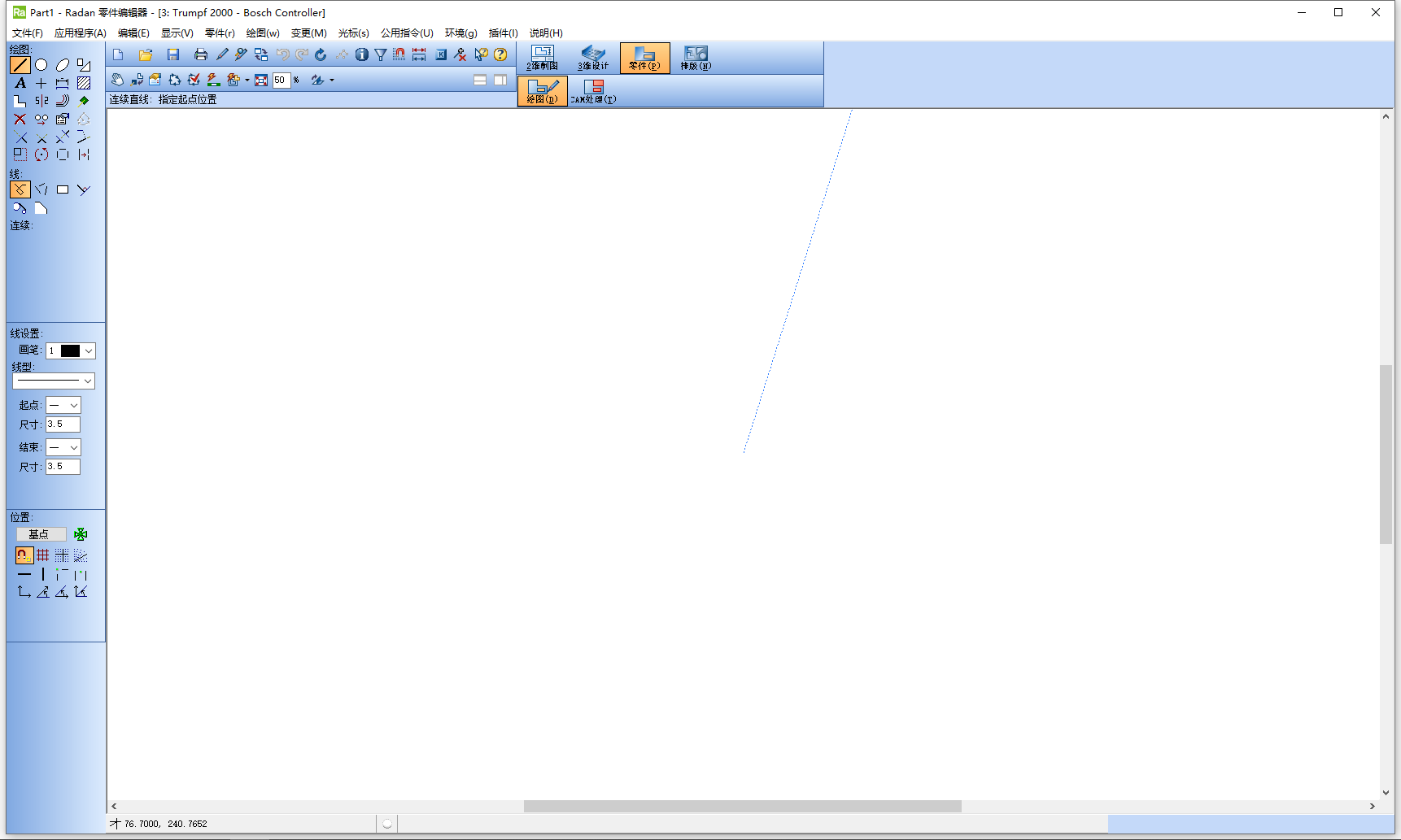Open the Information (i) tool
The height and width of the screenshot is (840, 1401).
tap(362, 54)
